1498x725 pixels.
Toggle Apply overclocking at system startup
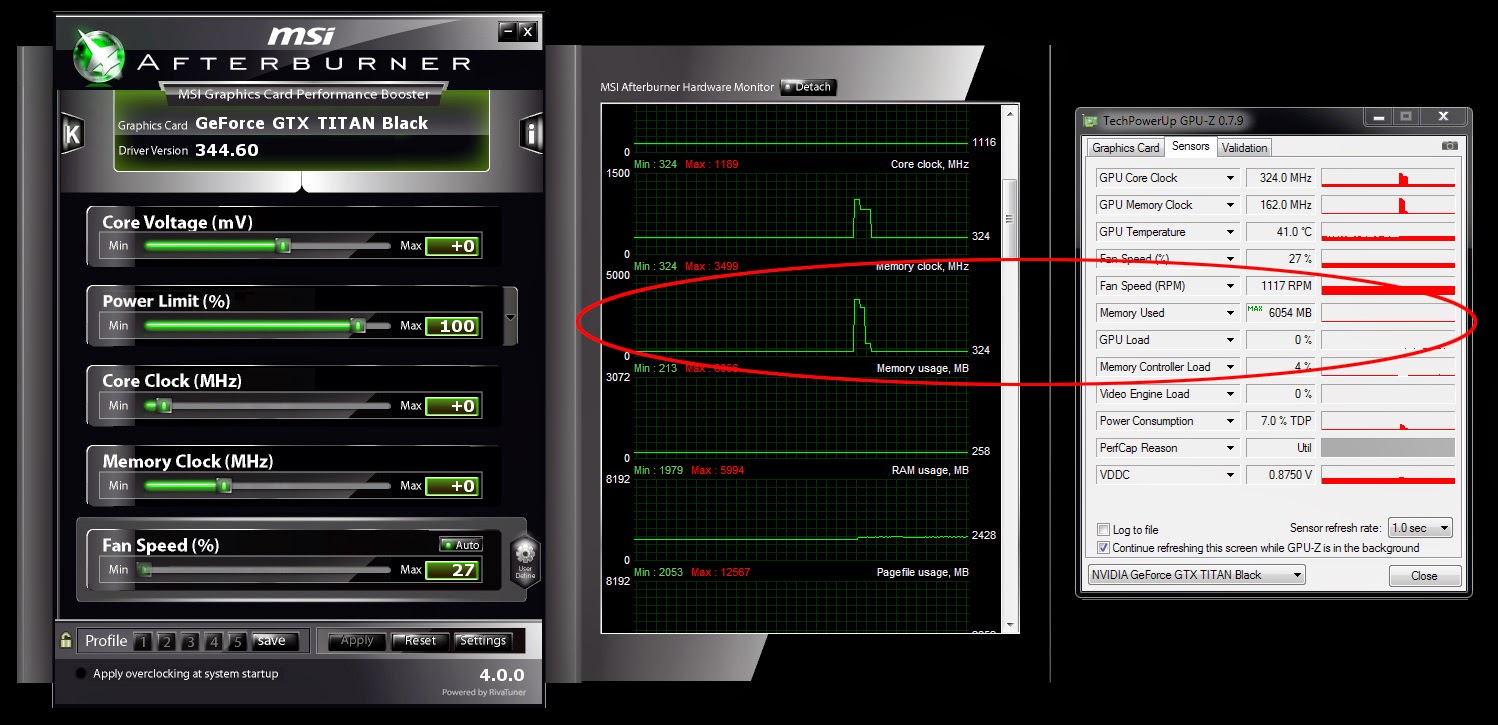[82, 673]
